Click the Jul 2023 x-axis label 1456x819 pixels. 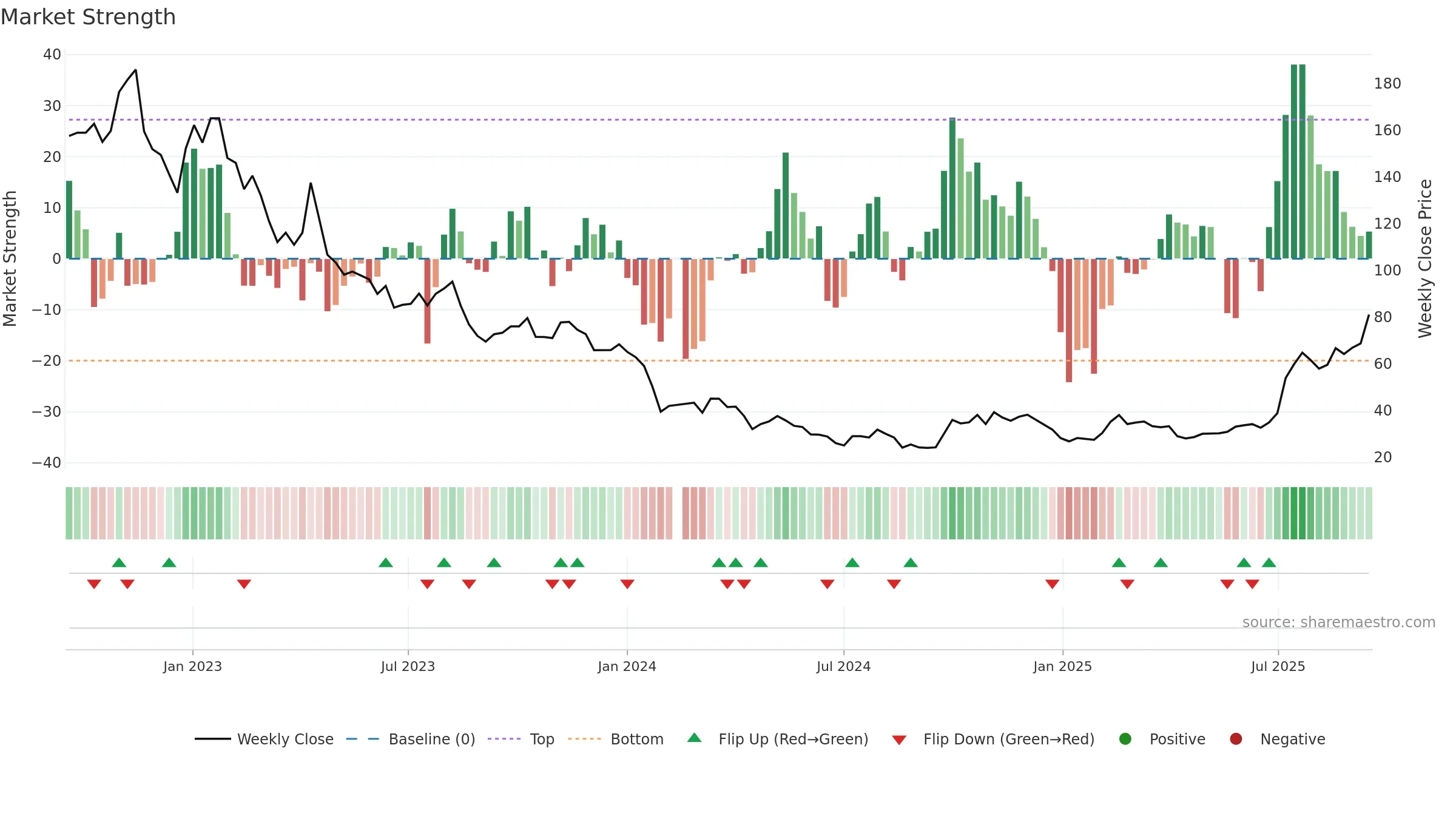[408, 666]
